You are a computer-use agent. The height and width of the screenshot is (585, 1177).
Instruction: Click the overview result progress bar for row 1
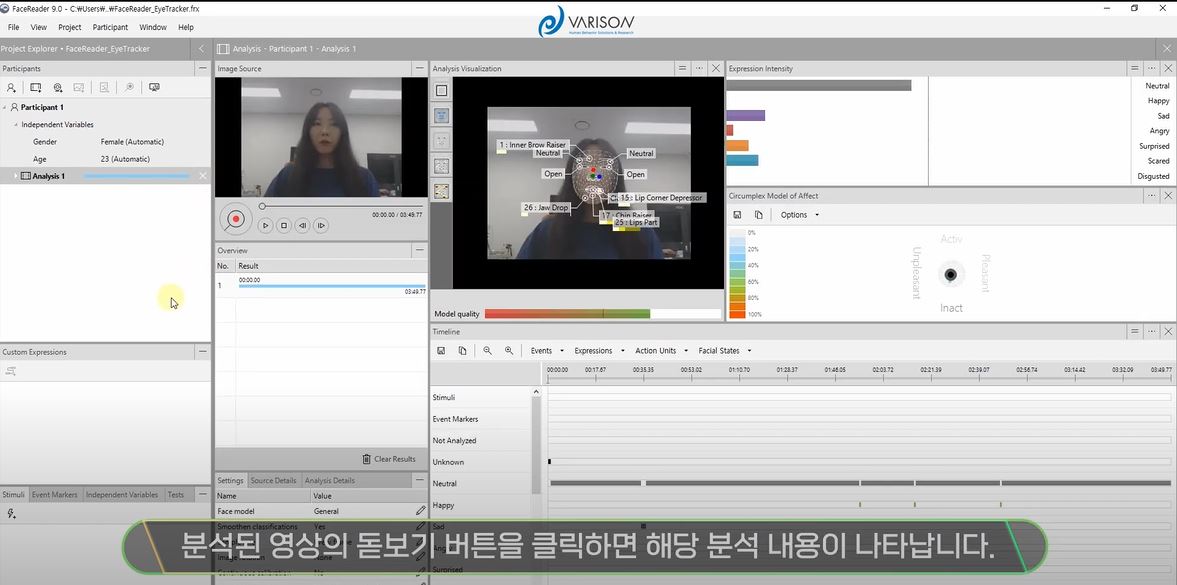point(332,286)
